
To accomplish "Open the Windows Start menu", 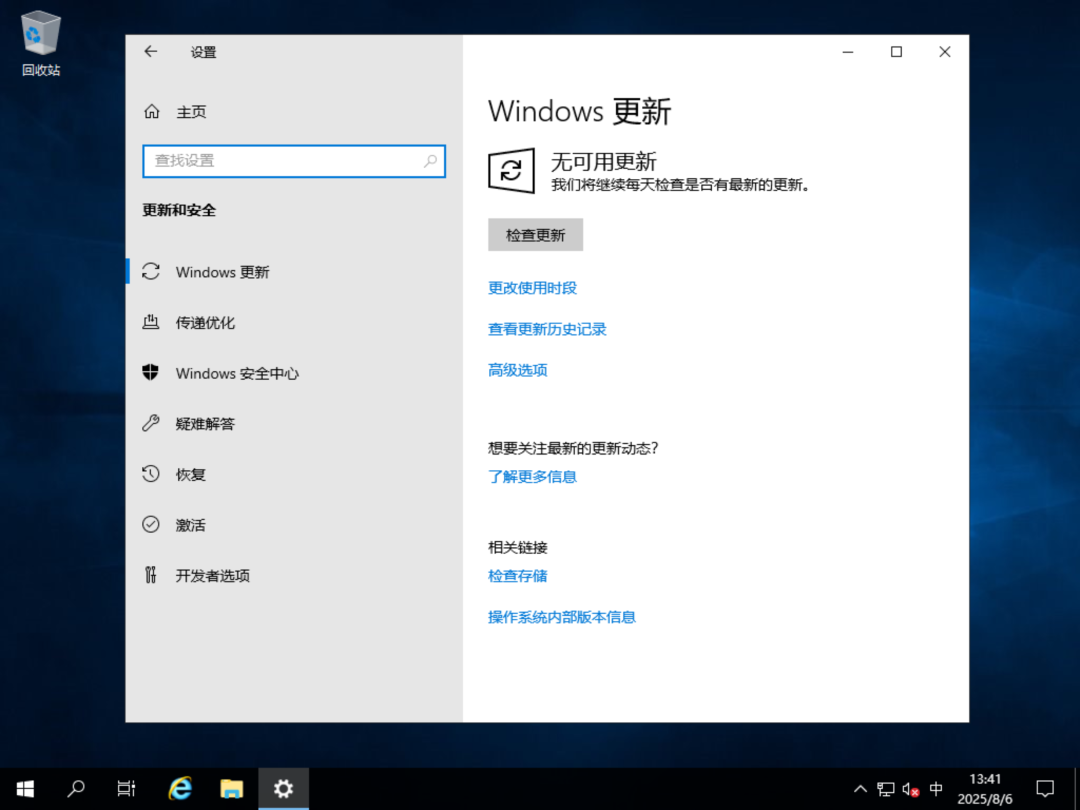I will coord(25,789).
